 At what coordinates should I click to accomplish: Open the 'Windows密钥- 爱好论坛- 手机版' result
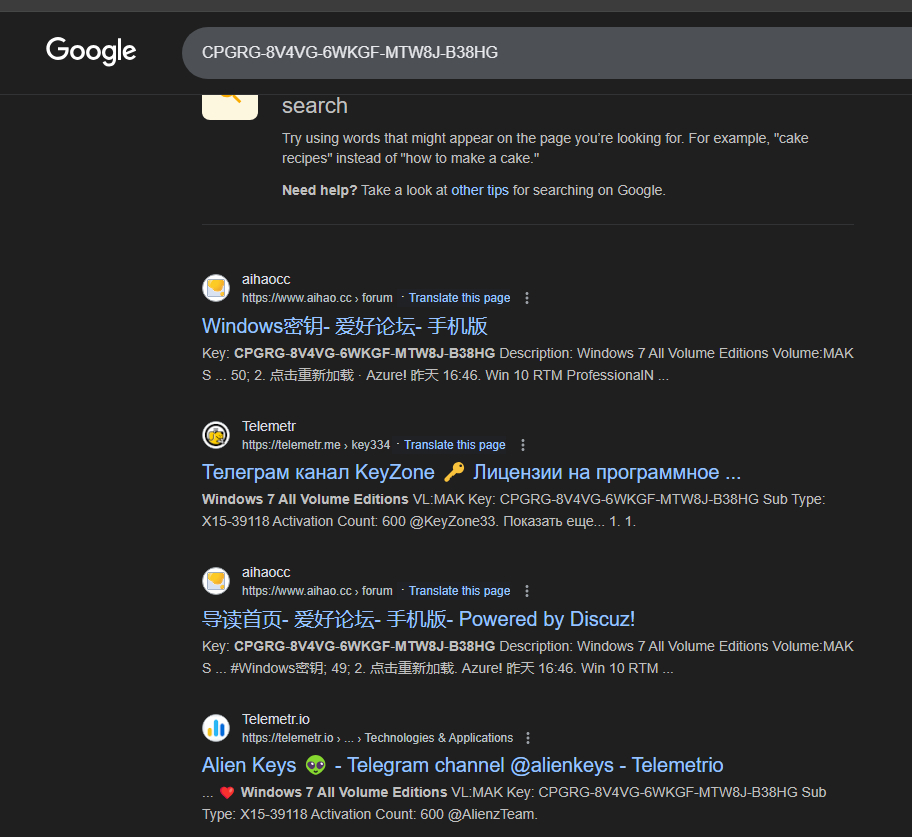click(344, 326)
